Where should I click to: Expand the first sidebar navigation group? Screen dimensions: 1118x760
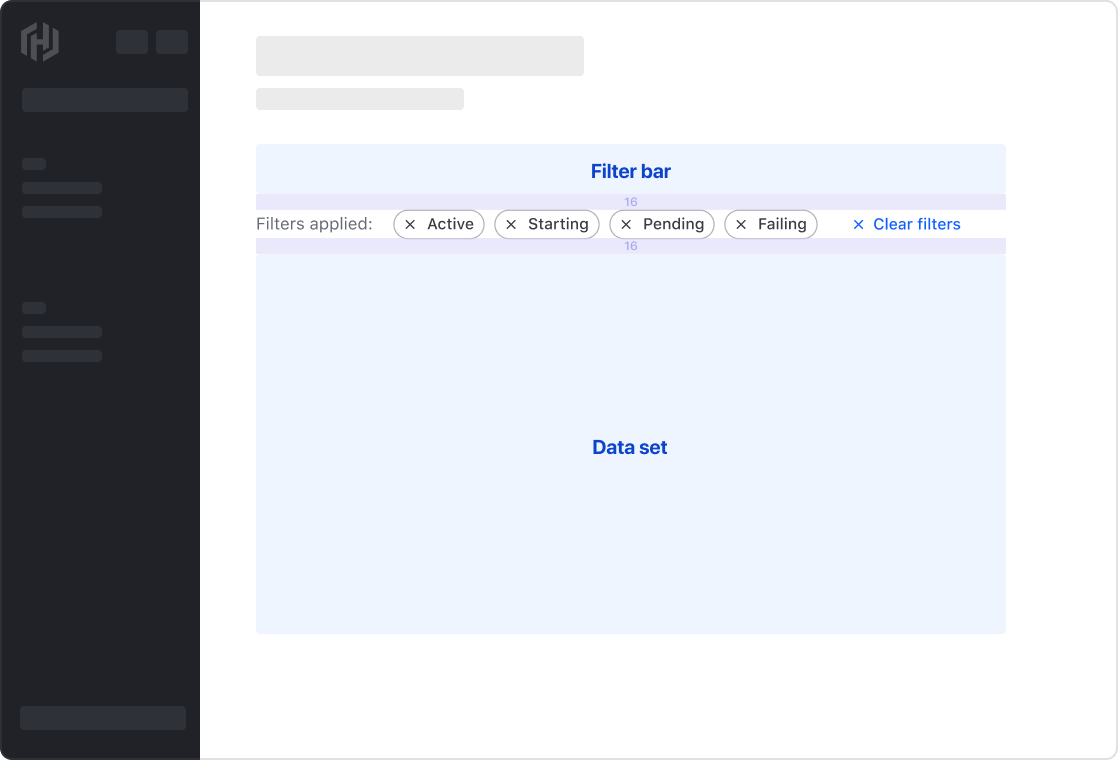click(x=35, y=164)
